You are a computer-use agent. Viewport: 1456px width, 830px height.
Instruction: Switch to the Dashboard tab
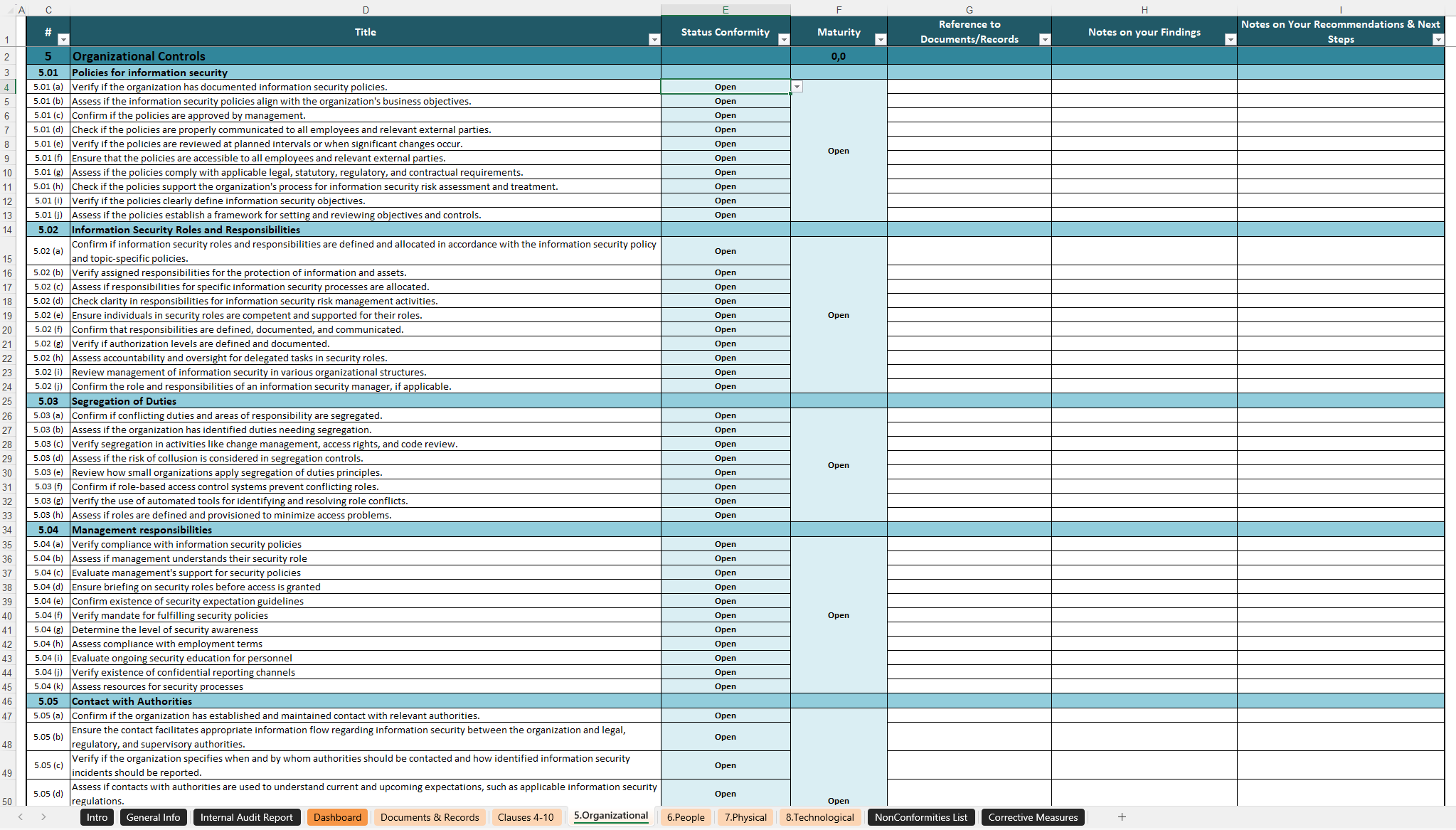point(337,817)
